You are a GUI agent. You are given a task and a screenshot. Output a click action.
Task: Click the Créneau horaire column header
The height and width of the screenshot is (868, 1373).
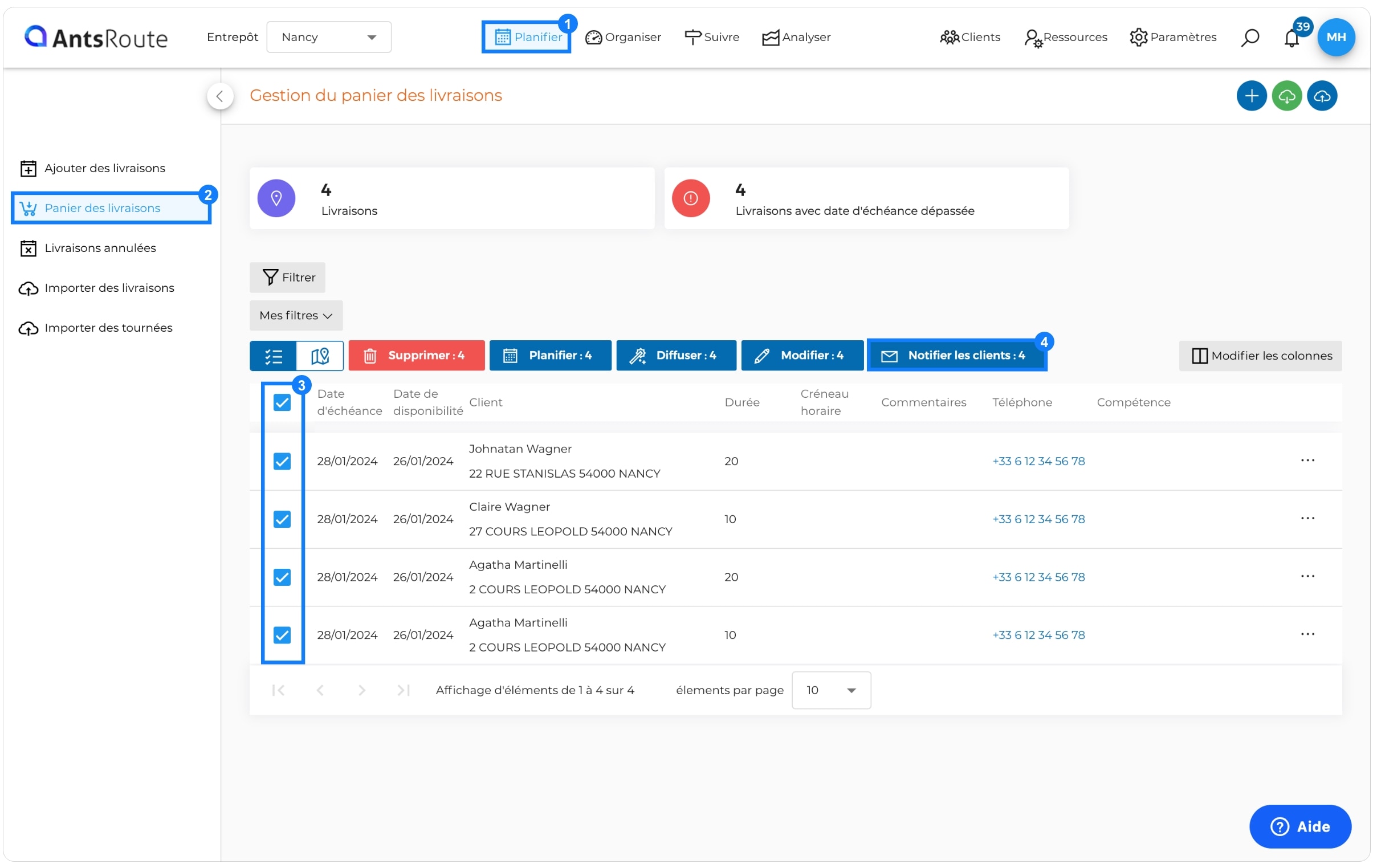tap(825, 402)
